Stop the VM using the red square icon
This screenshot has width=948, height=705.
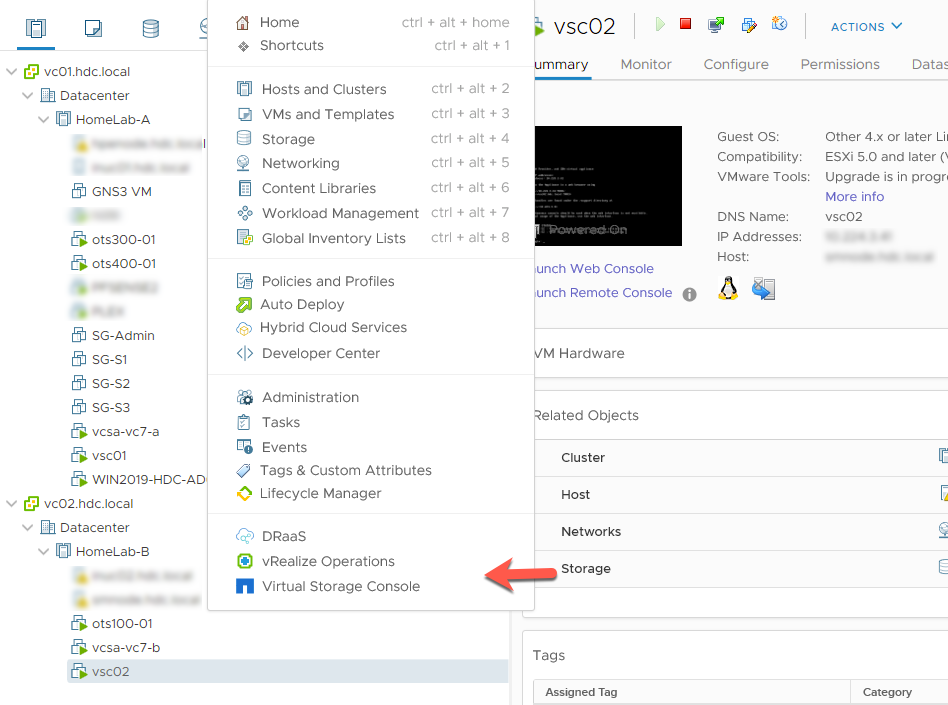click(x=685, y=26)
